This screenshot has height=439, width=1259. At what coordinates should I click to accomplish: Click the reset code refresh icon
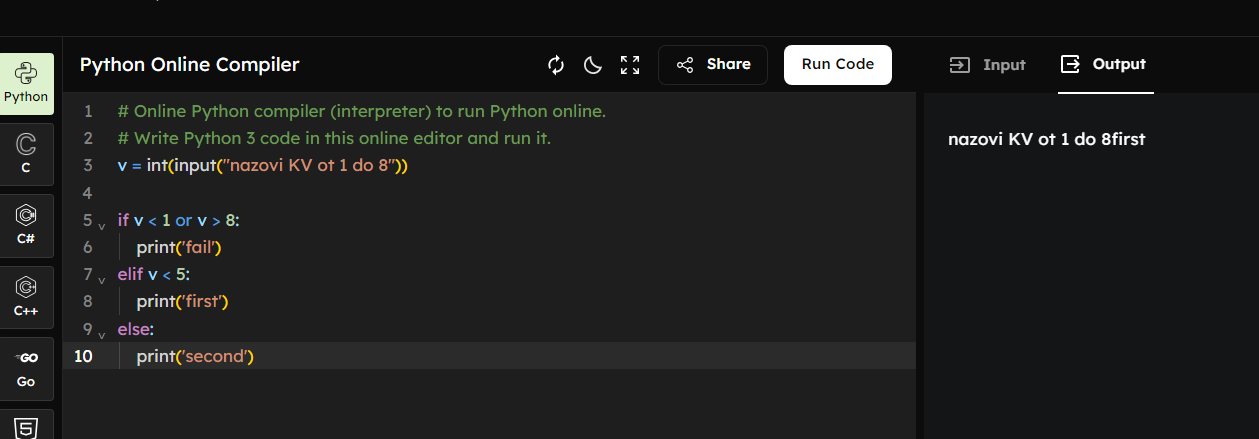point(556,65)
